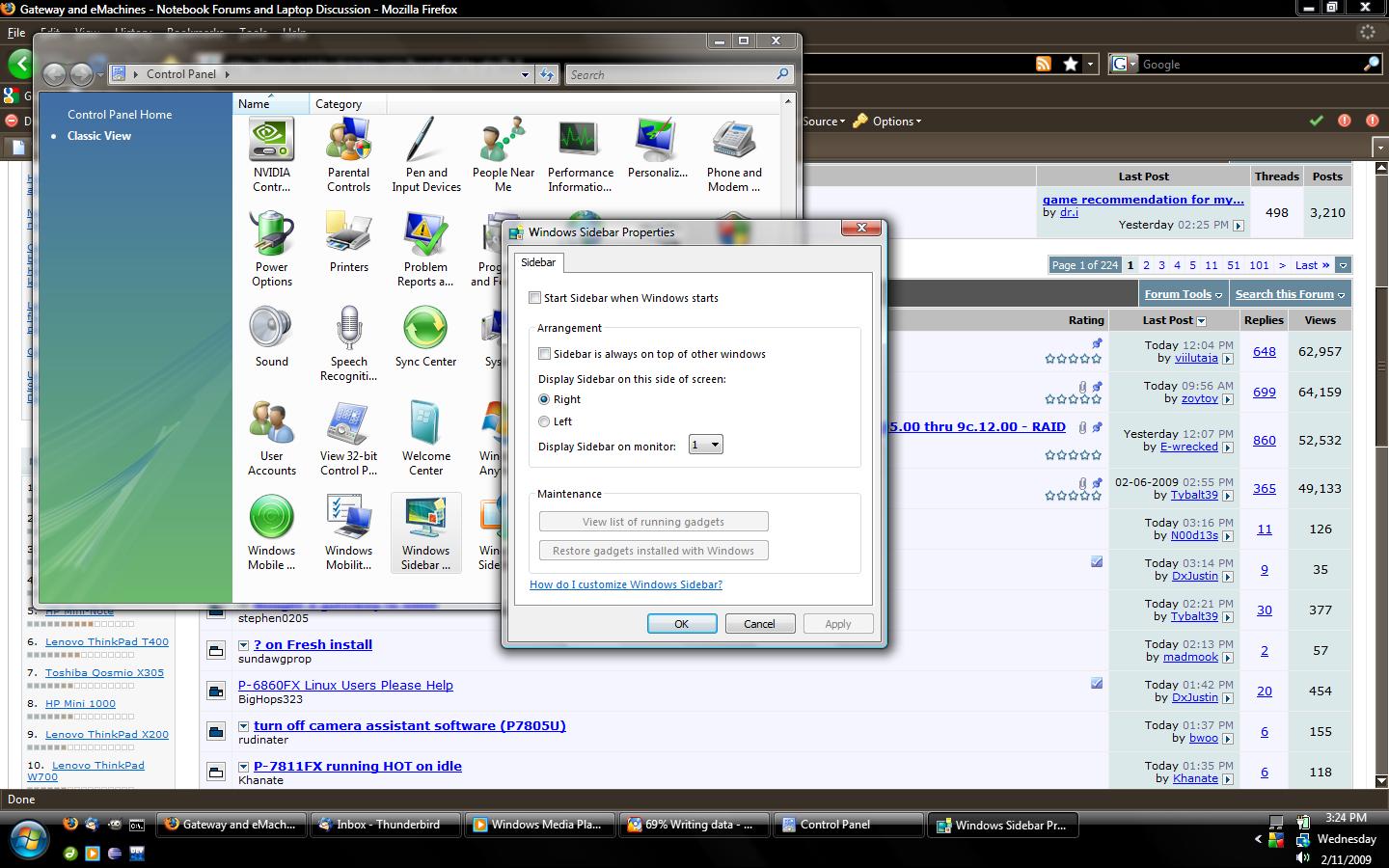Open Performance Information icon
Screen dimensions: 1389x868
click(580, 155)
